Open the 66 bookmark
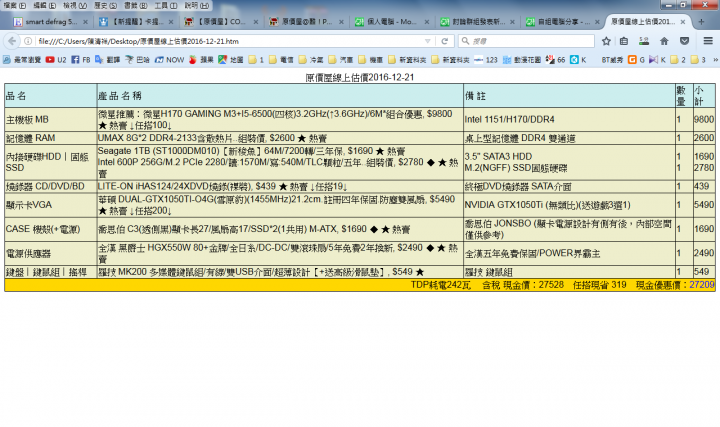The height and width of the screenshot is (427, 720). click(x=555, y=60)
